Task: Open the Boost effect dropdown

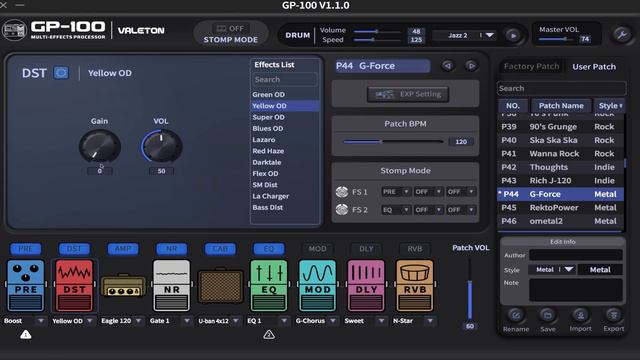Action: (40, 321)
